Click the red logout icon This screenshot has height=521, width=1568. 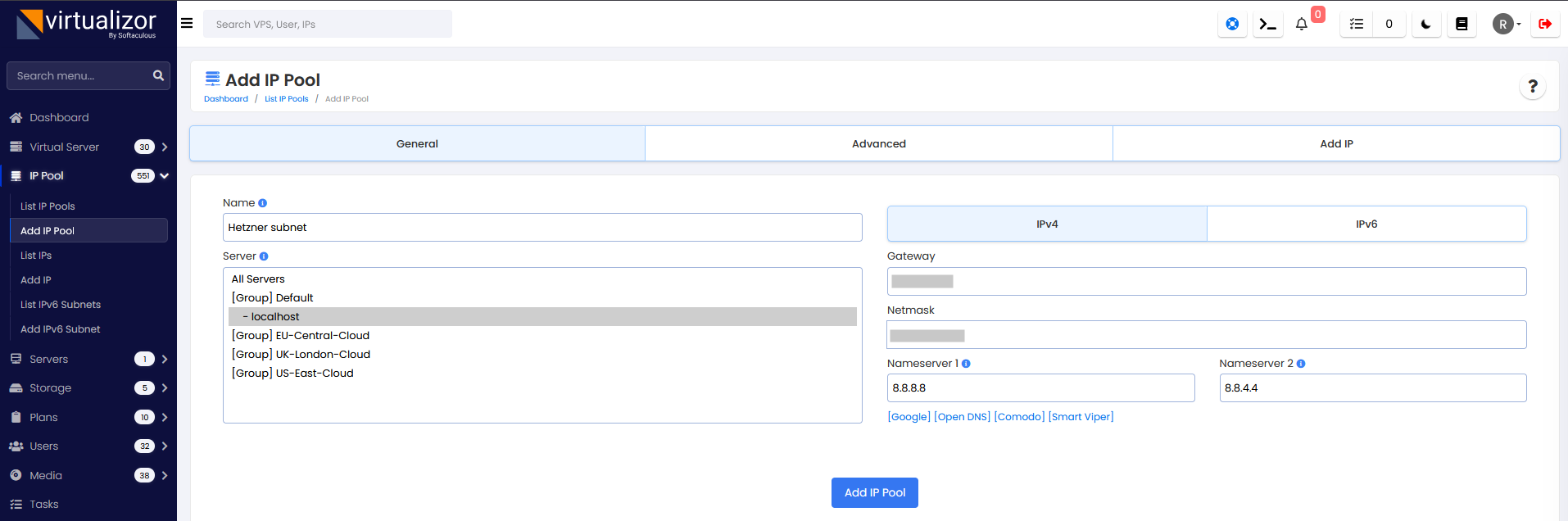click(x=1544, y=25)
